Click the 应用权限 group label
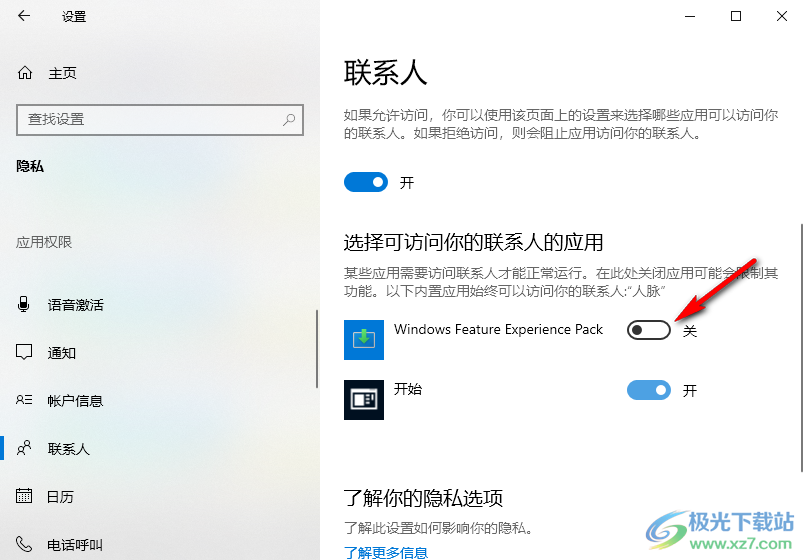The width and height of the screenshot is (805, 560). (44, 242)
